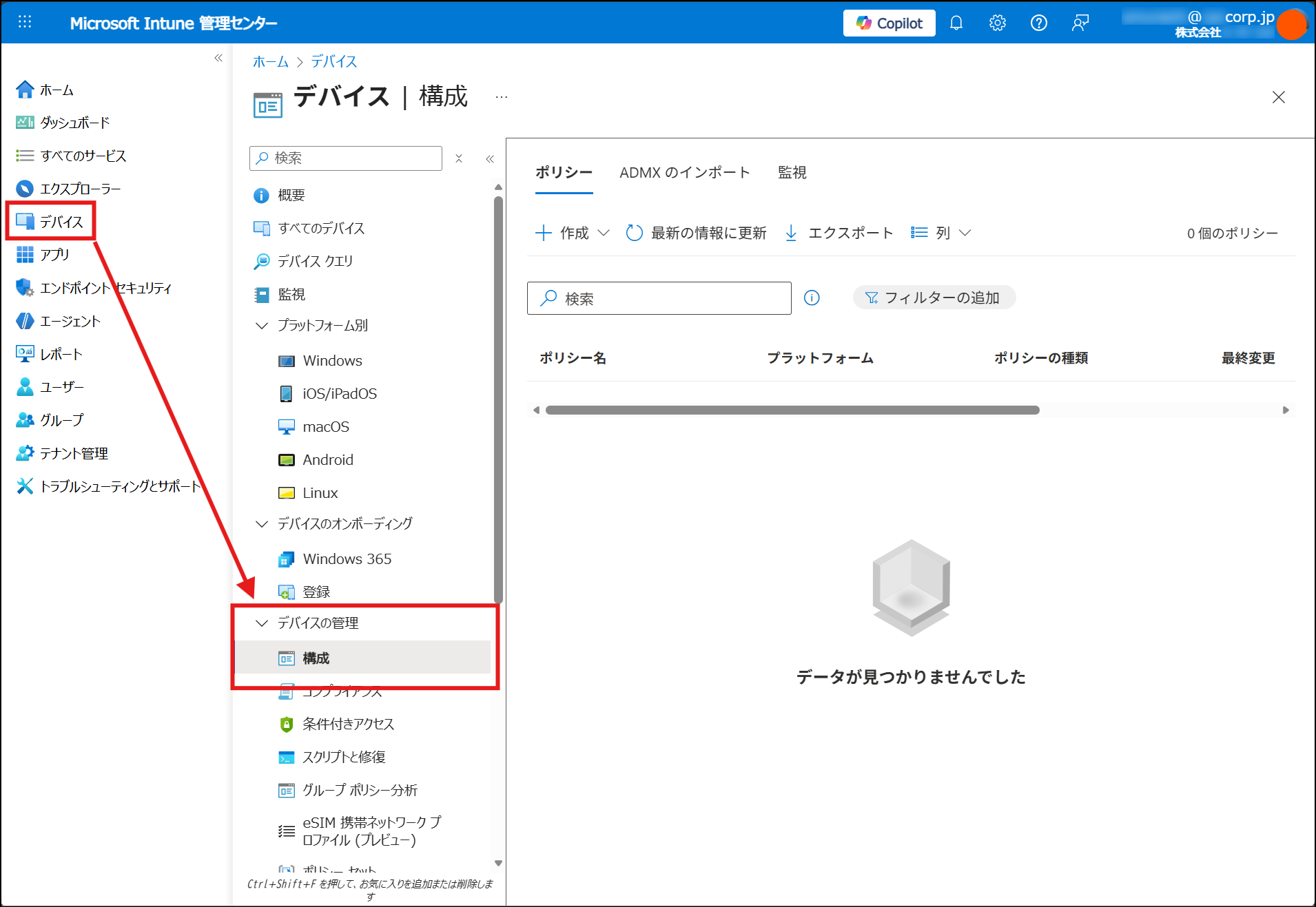Open macOS device configuration
Image resolution: width=1316 pixels, height=907 pixels.
325,426
